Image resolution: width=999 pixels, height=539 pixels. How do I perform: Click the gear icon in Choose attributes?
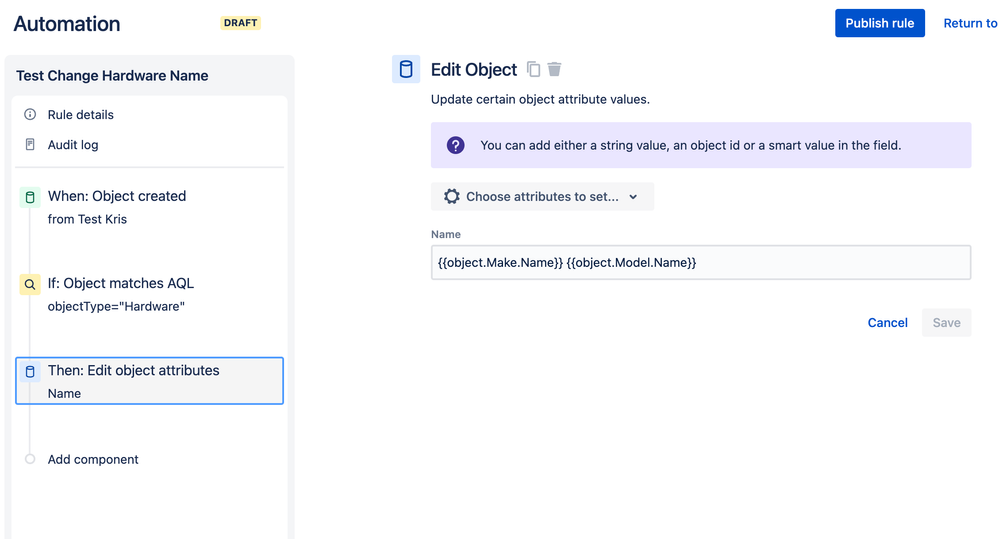click(x=452, y=196)
